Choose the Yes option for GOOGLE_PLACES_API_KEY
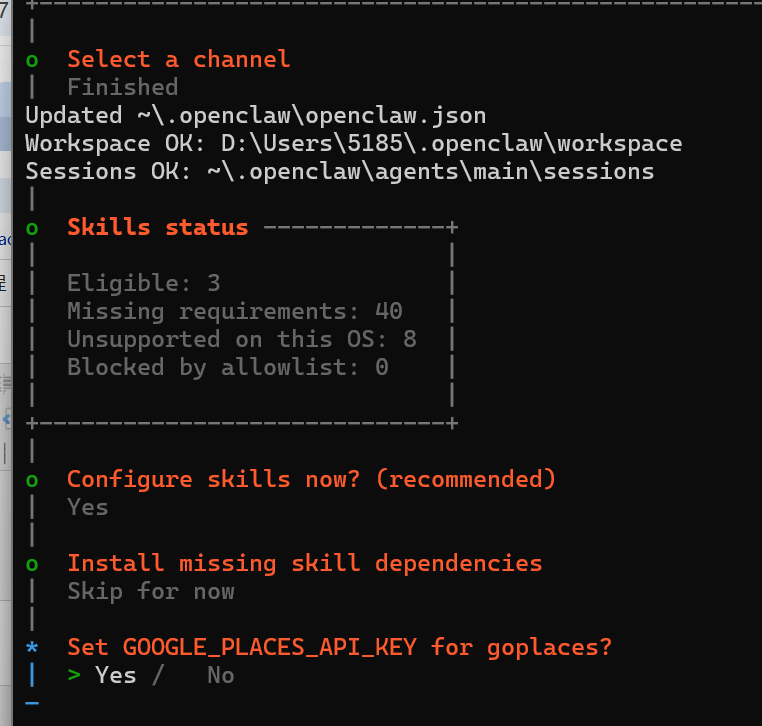Image resolution: width=762 pixels, height=726 pixels. tap(116, 675)
